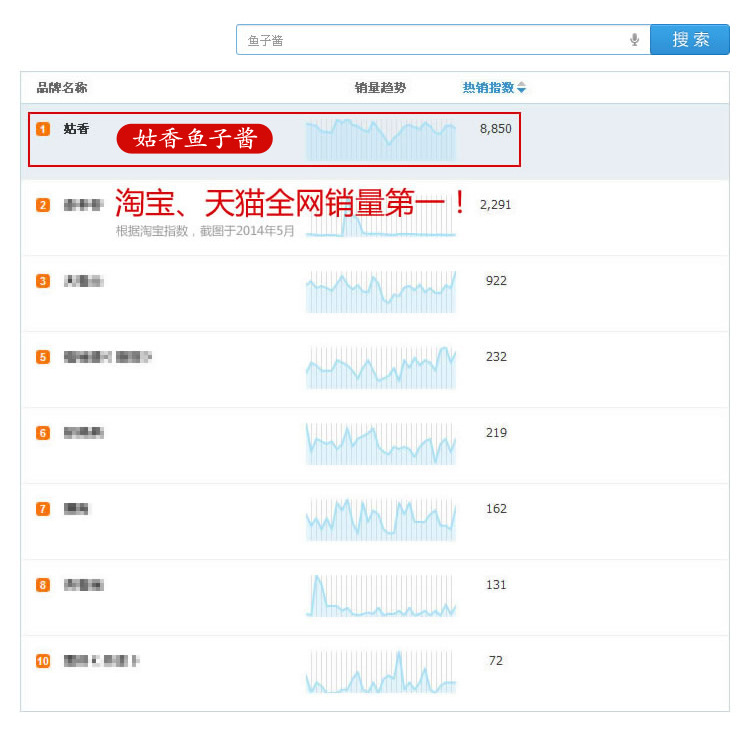
Task: Click the red 姑香鱼子酱 label
Action: (195, 138)
